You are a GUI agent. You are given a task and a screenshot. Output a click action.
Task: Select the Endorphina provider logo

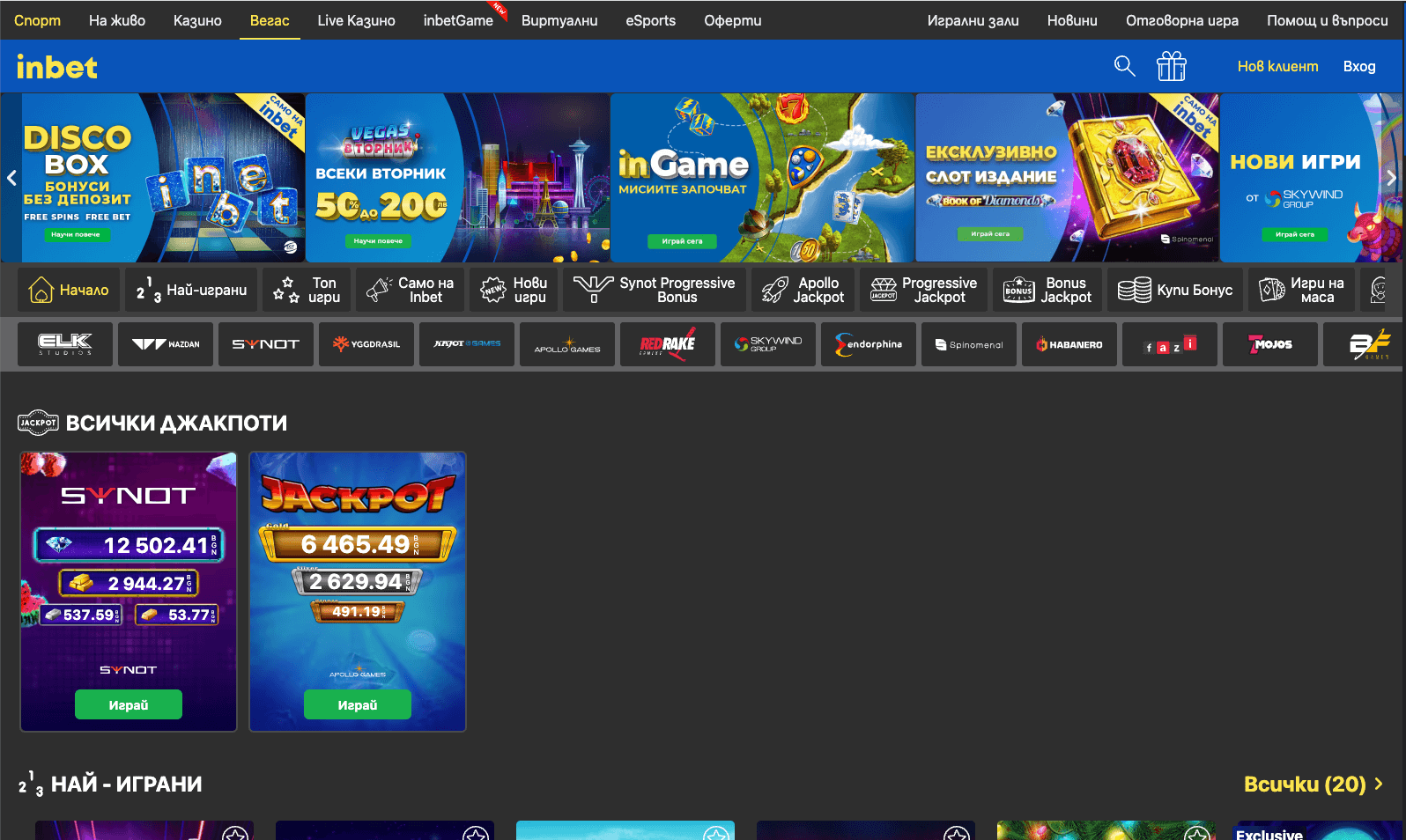tap(869, 344)
